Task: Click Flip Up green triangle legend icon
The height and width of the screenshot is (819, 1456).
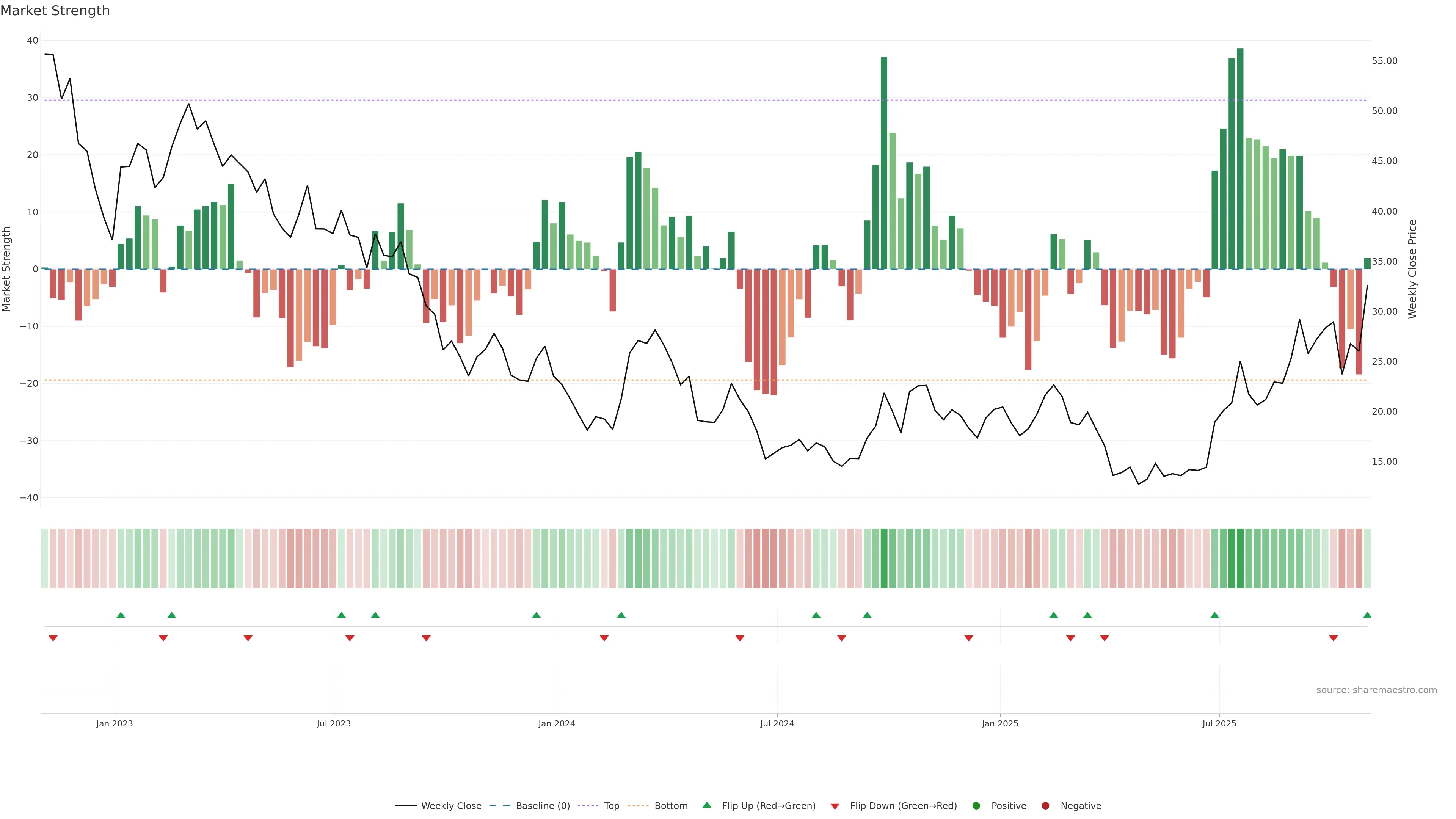Action: [x=706, y=805]
